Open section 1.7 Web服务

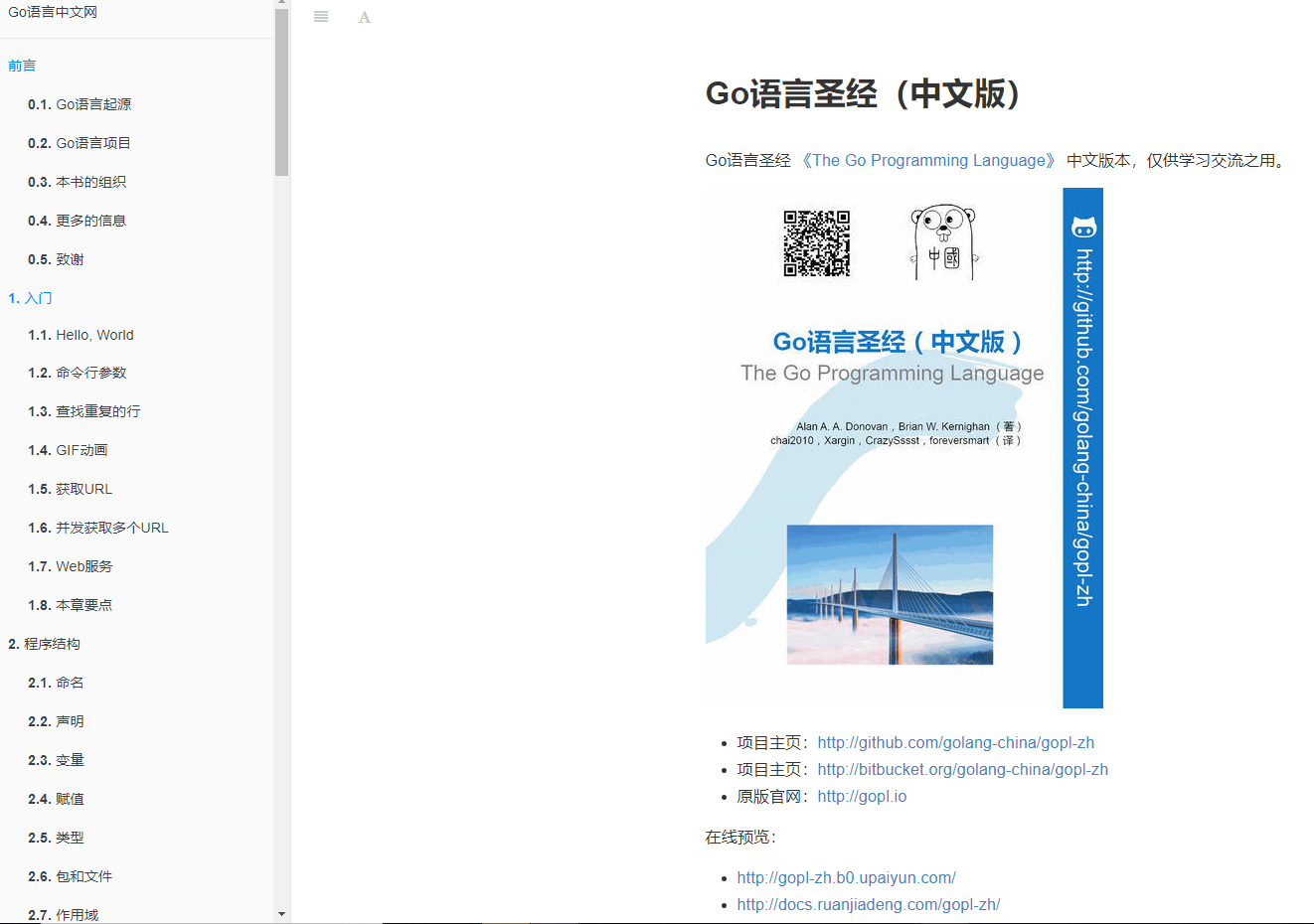[71, 566]
